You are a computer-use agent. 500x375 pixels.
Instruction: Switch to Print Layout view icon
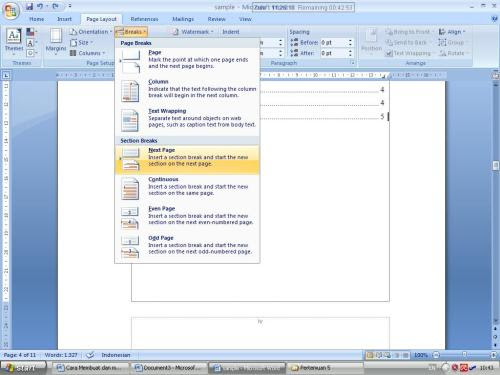pos(370,355)
